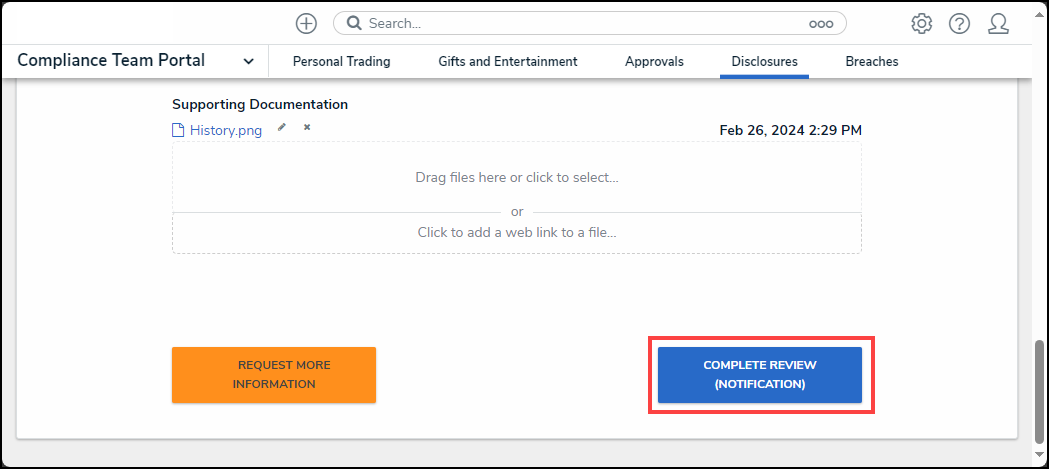1049x469 pixels.
Task: Switch to the Gifts and Entertainment tab
Action: tap(507, 61)
